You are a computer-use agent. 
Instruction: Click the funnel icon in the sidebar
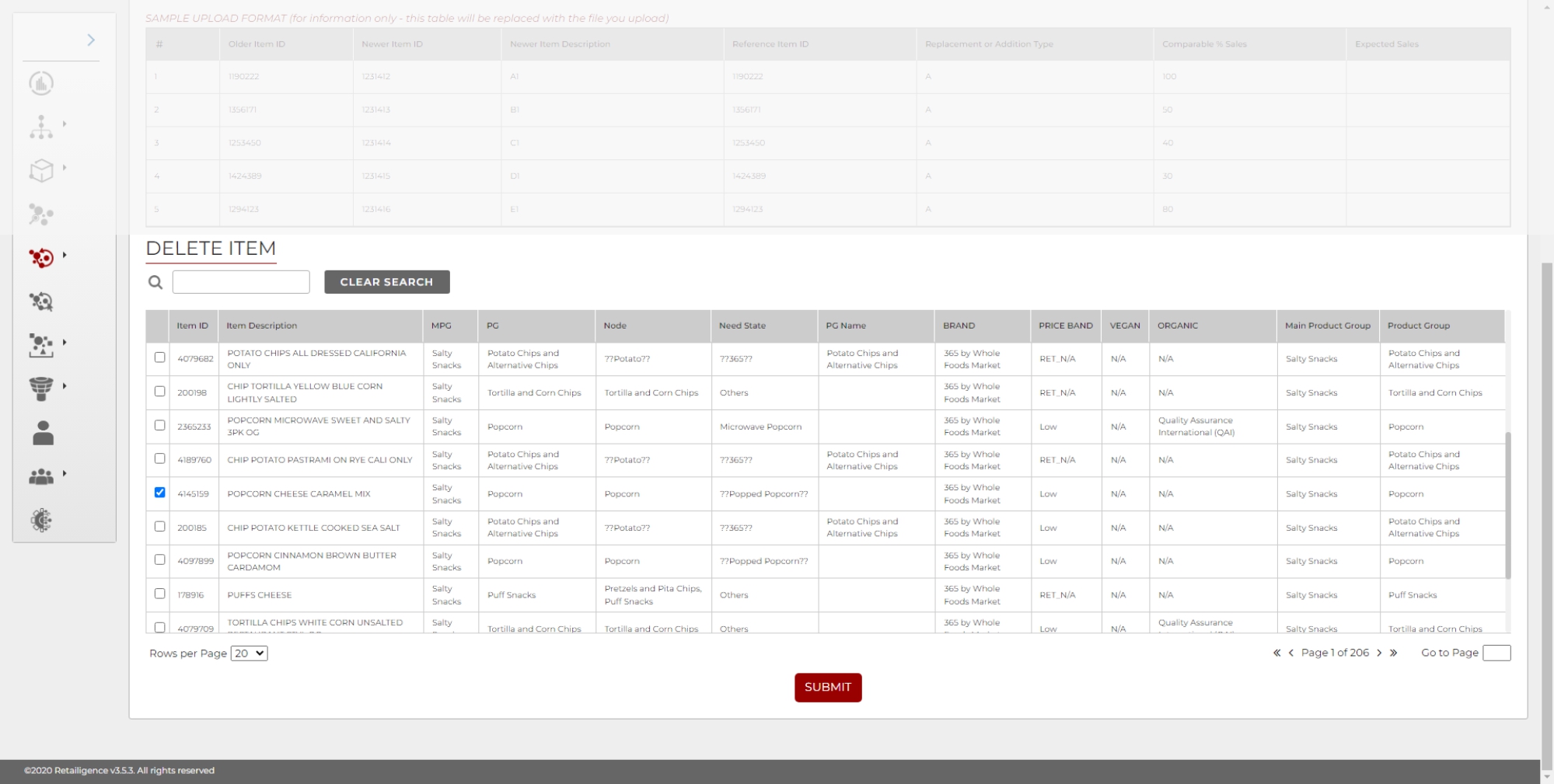point(41,388)
